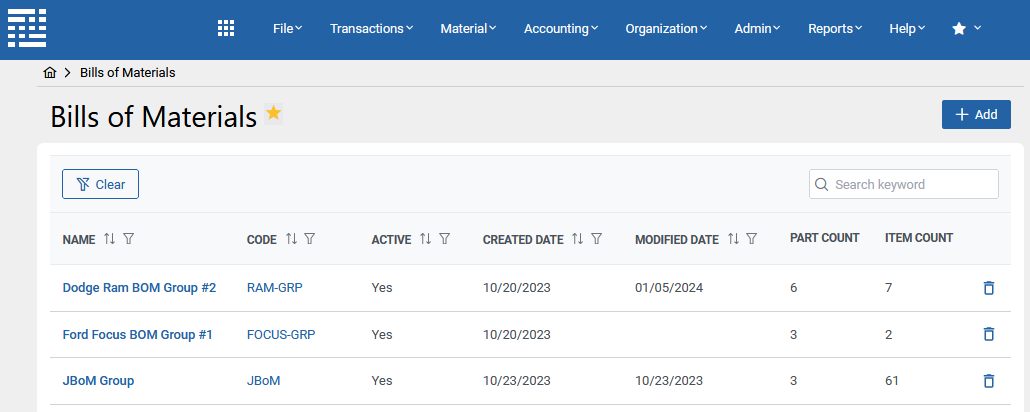Click the item count value 7

point(889,288)
